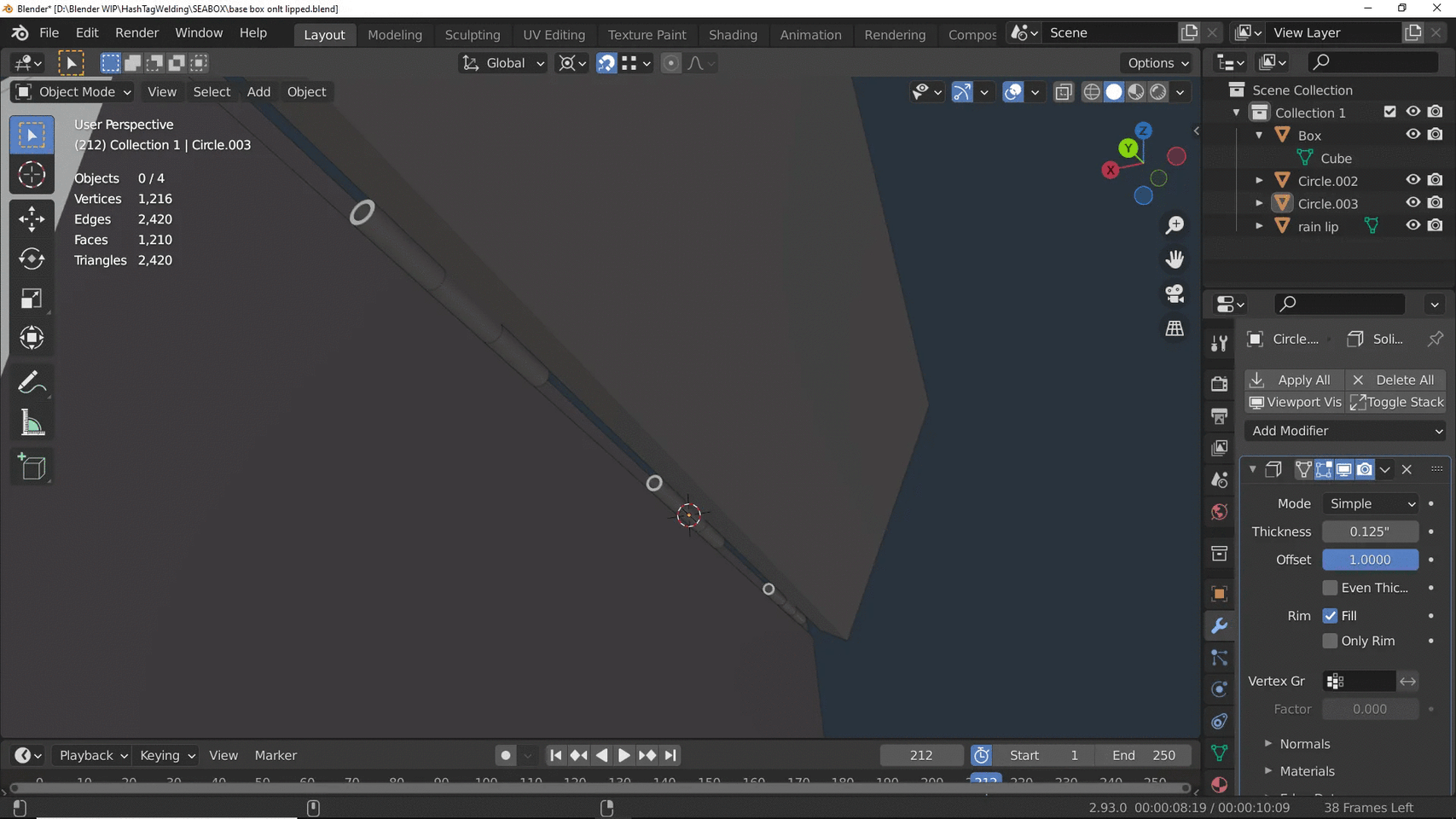Expand Circle.003 in outliner
This screenshot has height=819, width=1456.
(1259, 203)
